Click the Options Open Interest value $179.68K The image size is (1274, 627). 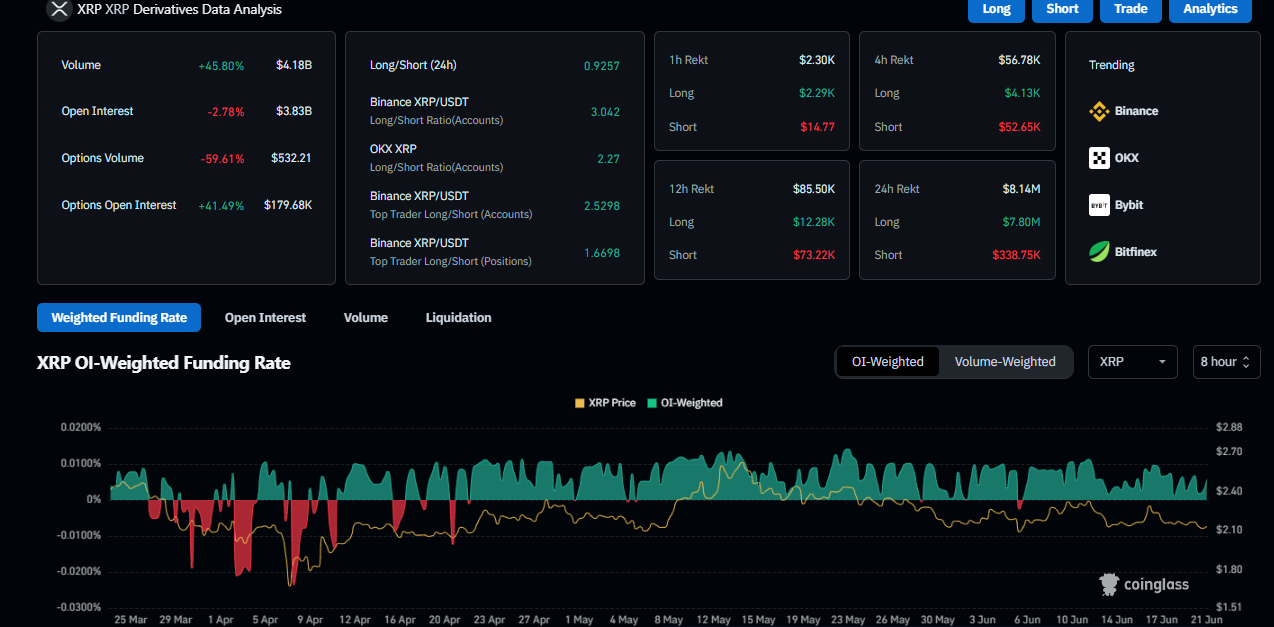[288, 205]
